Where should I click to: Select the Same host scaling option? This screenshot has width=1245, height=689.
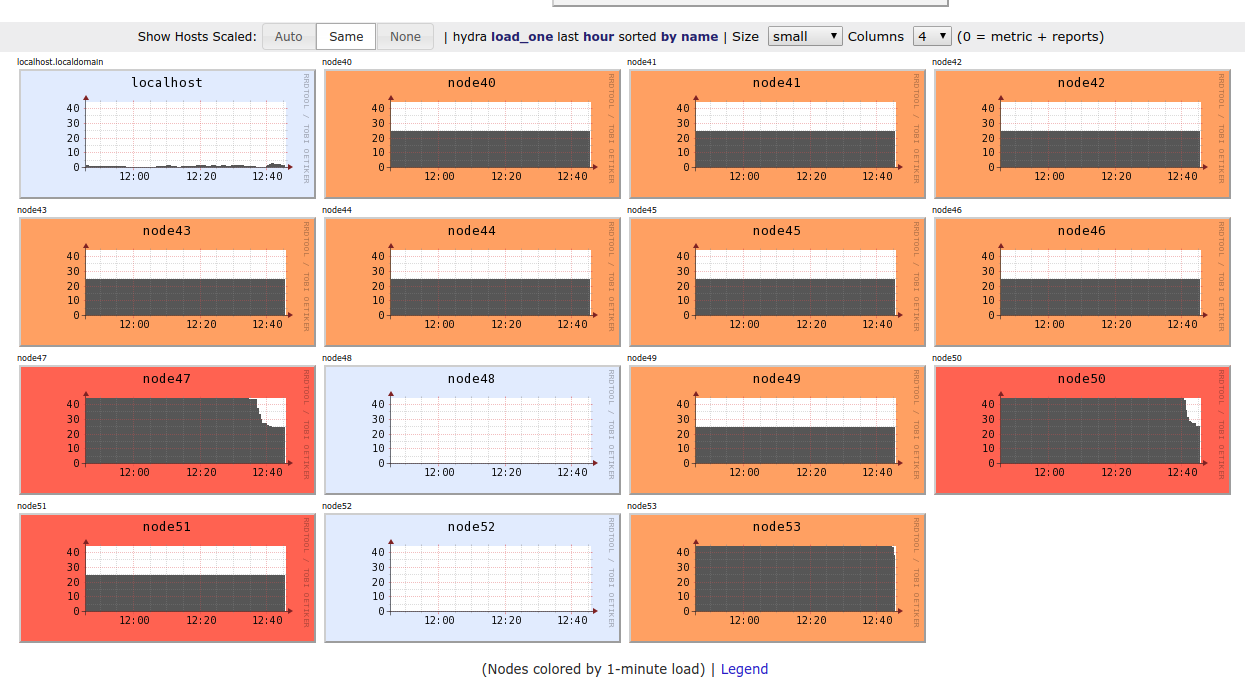pos(346,37)
